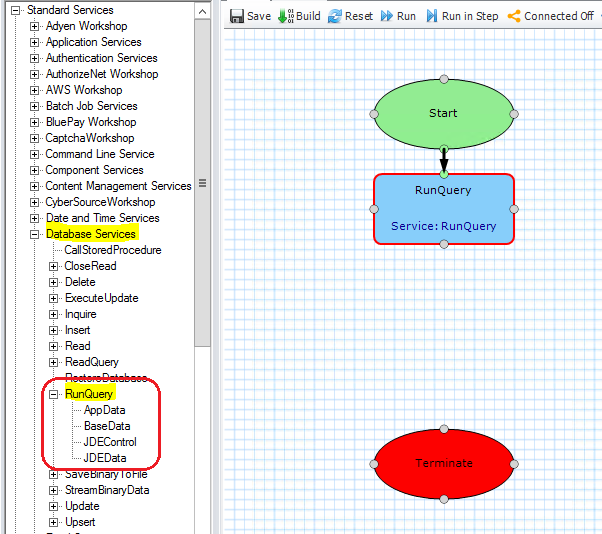602x534 pixels.
Task: Select the red Terminate node
Action: pyautogui.click(x=444, y=464)
